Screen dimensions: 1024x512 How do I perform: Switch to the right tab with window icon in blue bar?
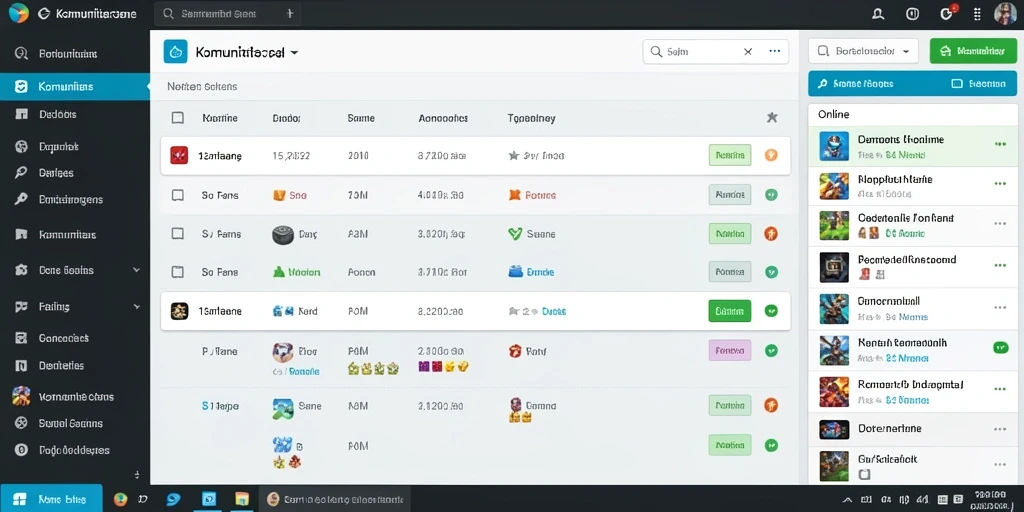(978, 84)
